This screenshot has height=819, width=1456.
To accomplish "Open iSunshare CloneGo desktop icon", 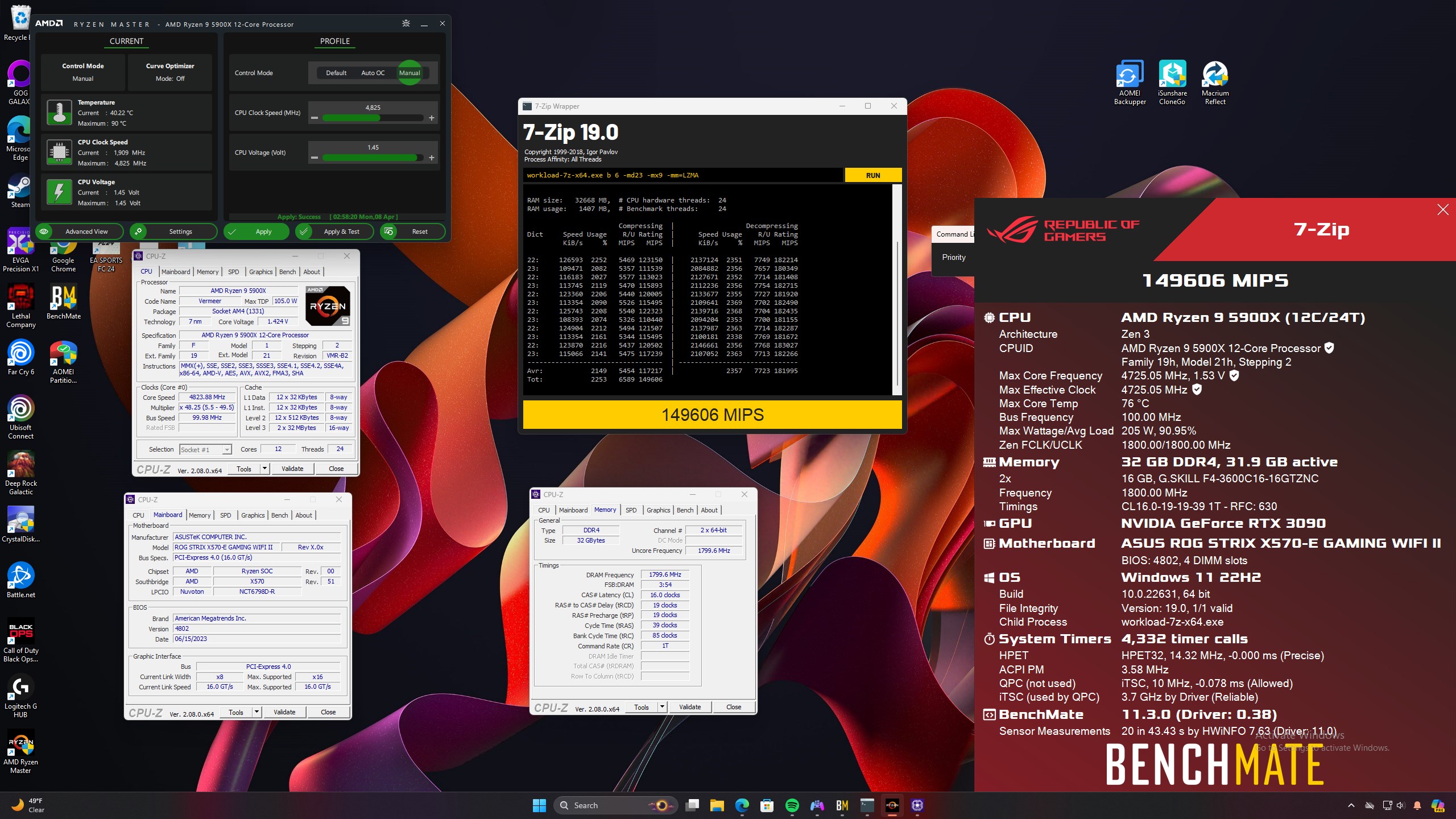I will pyautogui.click(x=1172, y=83).
